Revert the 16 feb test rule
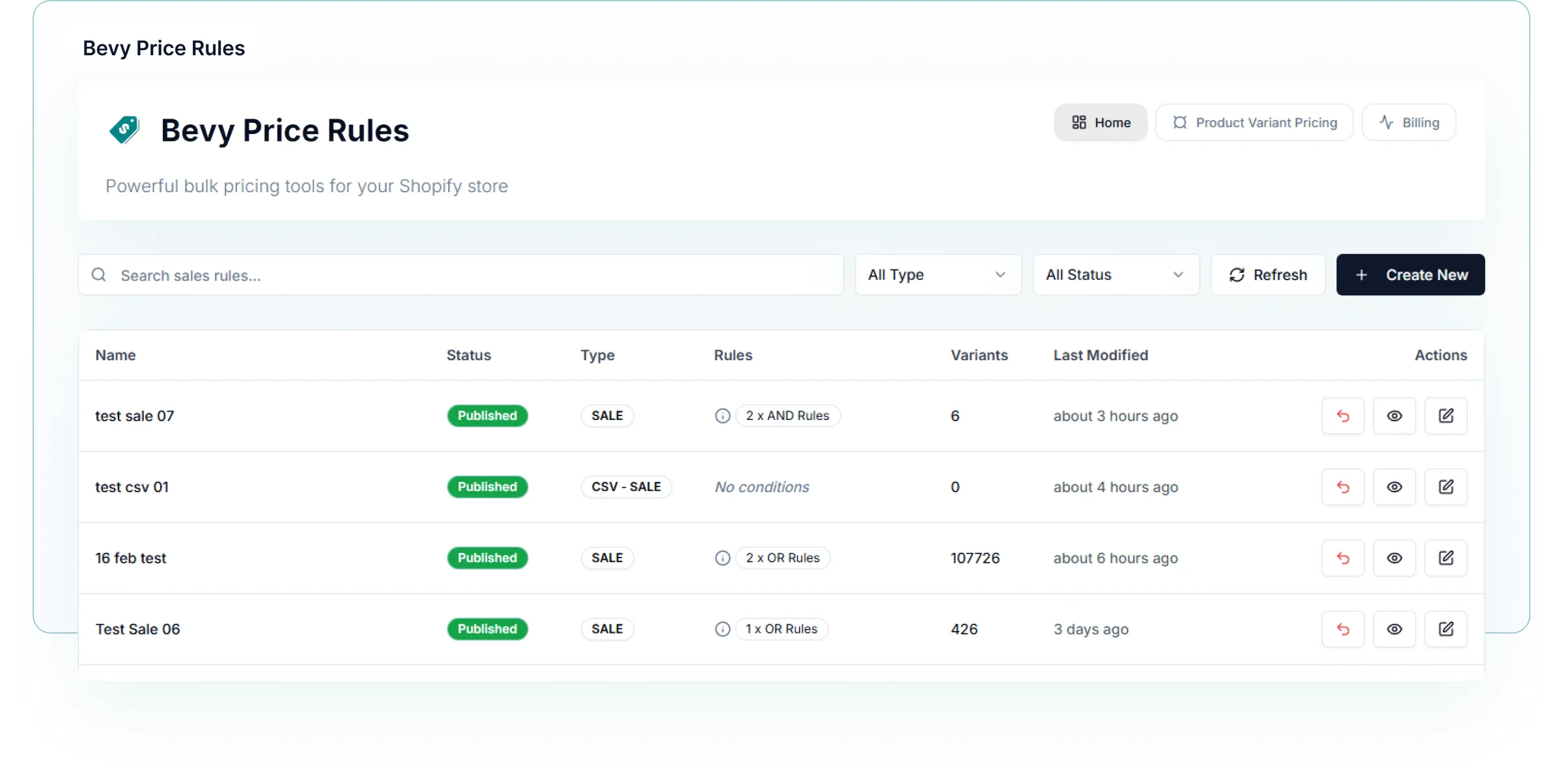This screenshot has width=1563, height=784. pyautogui.click(x=1342, y=557)
